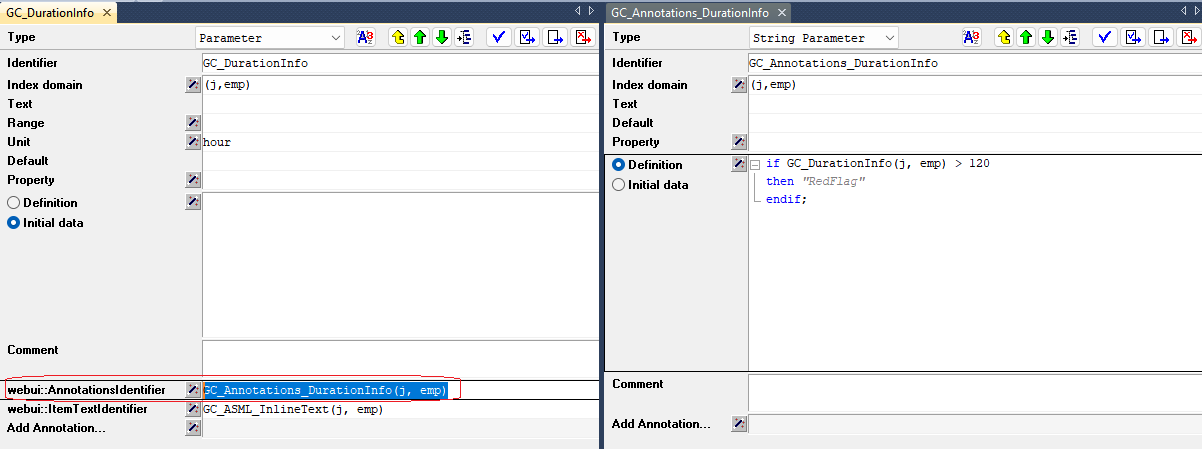Click blue checkmark icon in GC_DurationInfo pane
Viewport: 1202px width, 449px height.
pos(498,38)
